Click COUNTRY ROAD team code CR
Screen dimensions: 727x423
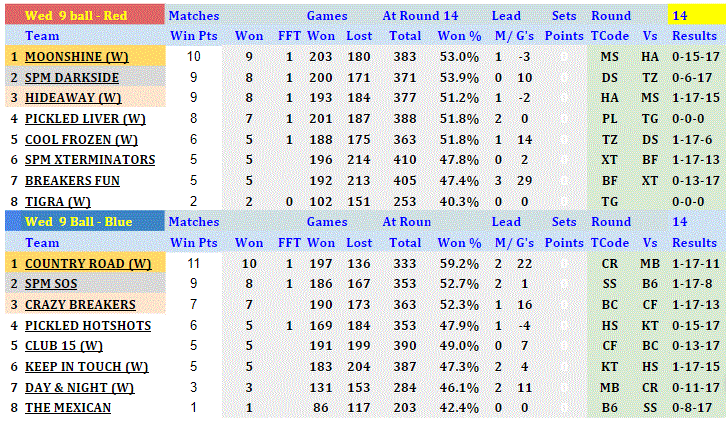pos(610,263)
